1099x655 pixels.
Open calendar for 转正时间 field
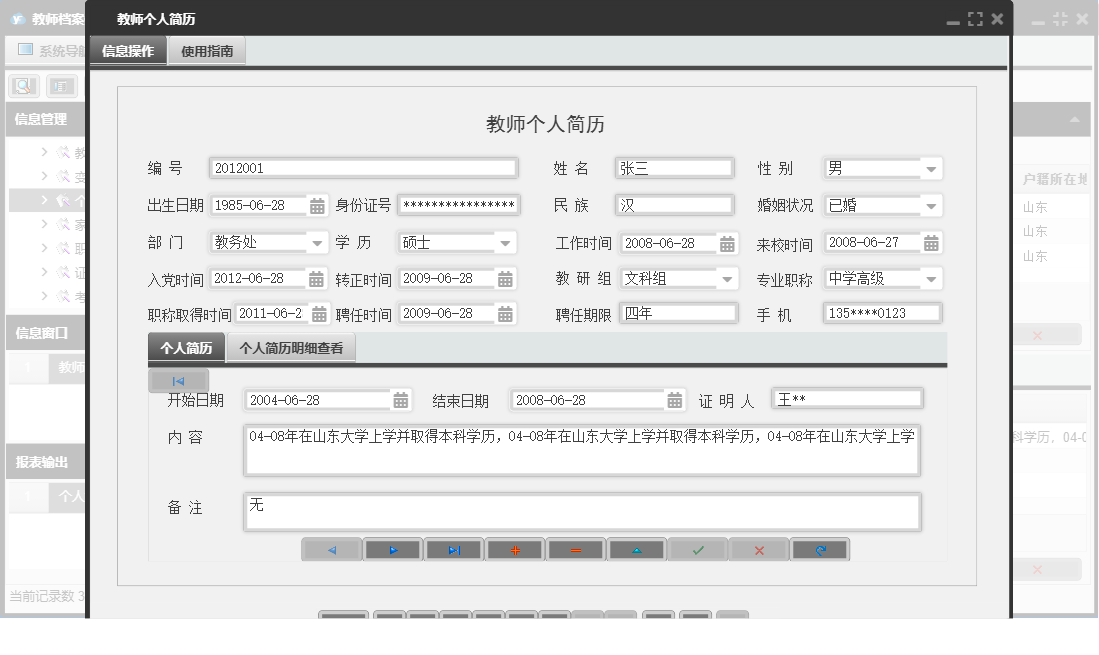[505, 279]
